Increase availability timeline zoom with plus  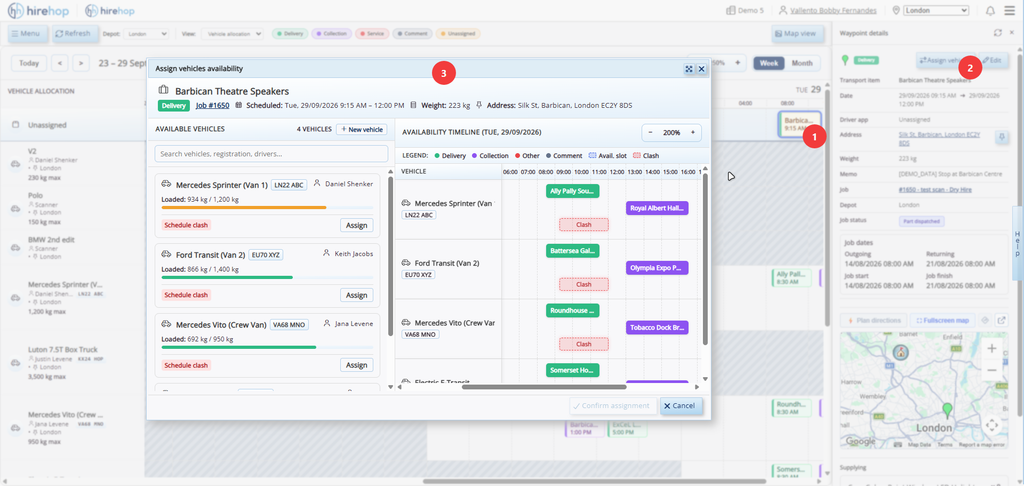[692, 132]
